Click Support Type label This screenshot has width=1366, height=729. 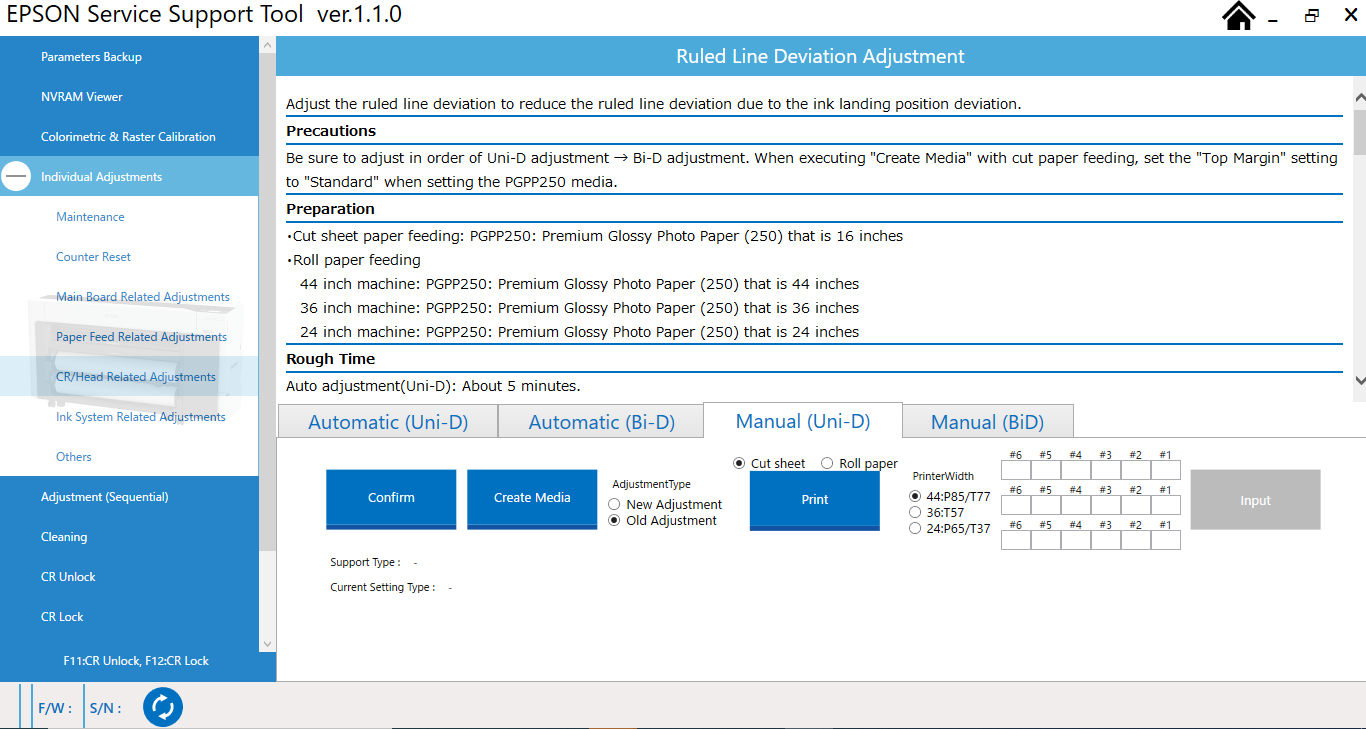tap(365, 563)
